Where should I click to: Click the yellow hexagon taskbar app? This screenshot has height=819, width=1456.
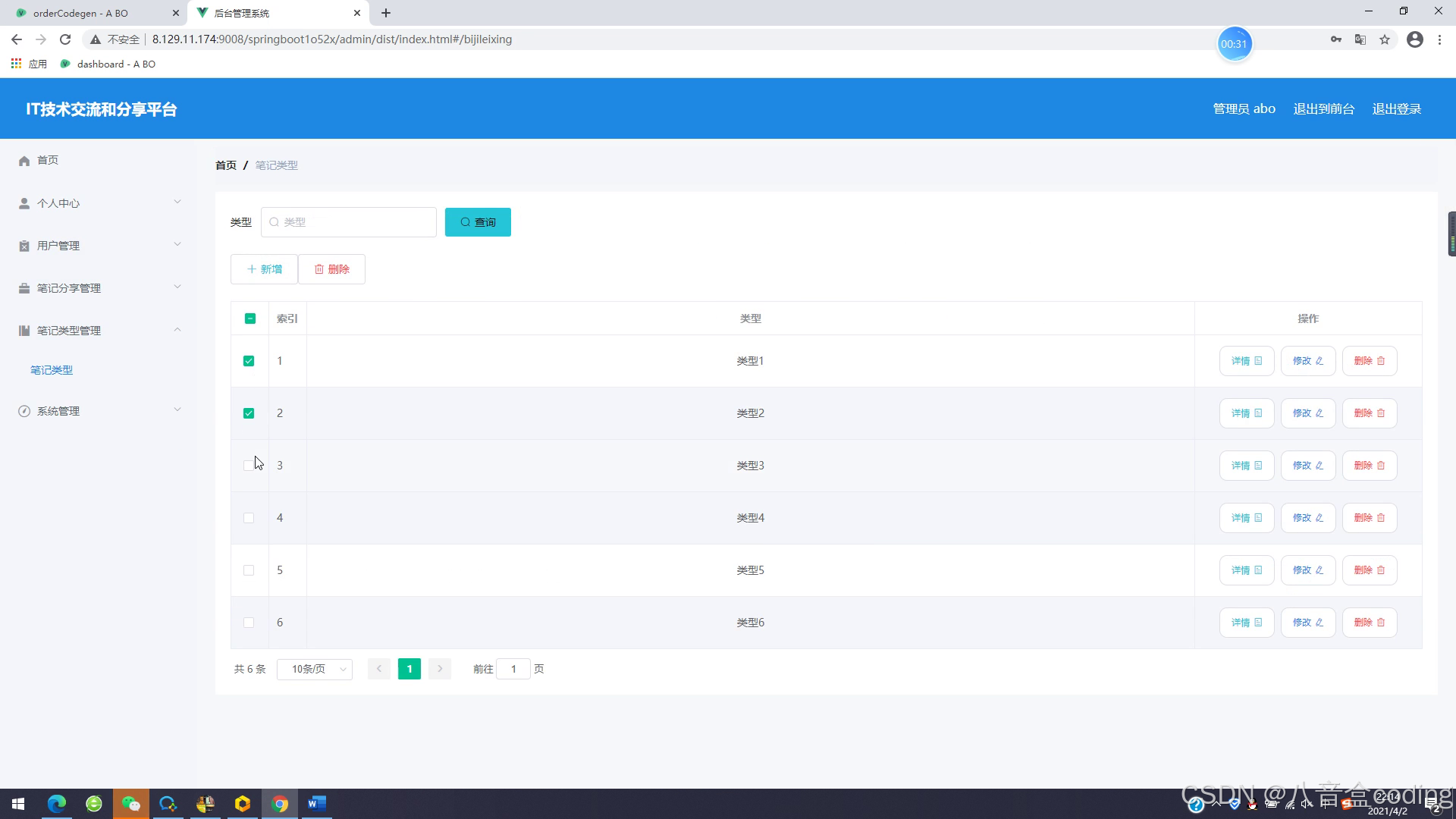pos(243,804)
